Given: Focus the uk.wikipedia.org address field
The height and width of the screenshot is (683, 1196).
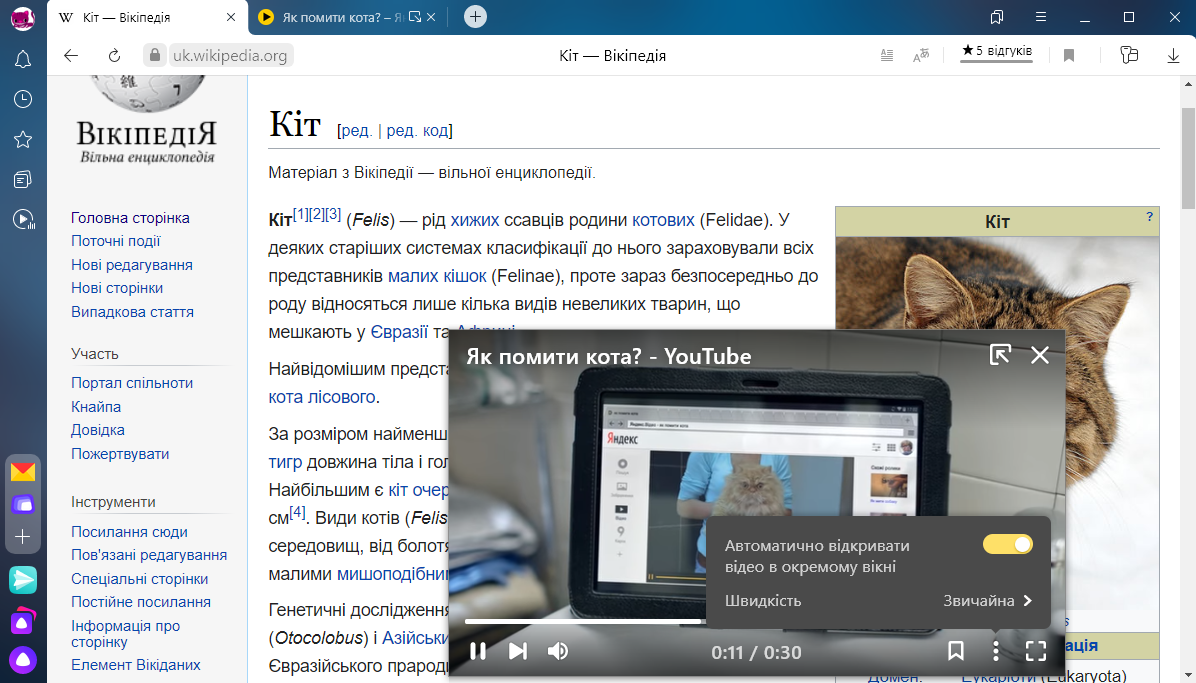Looking at the screenshot, I should pyautogui.click(x=230, y=55).
